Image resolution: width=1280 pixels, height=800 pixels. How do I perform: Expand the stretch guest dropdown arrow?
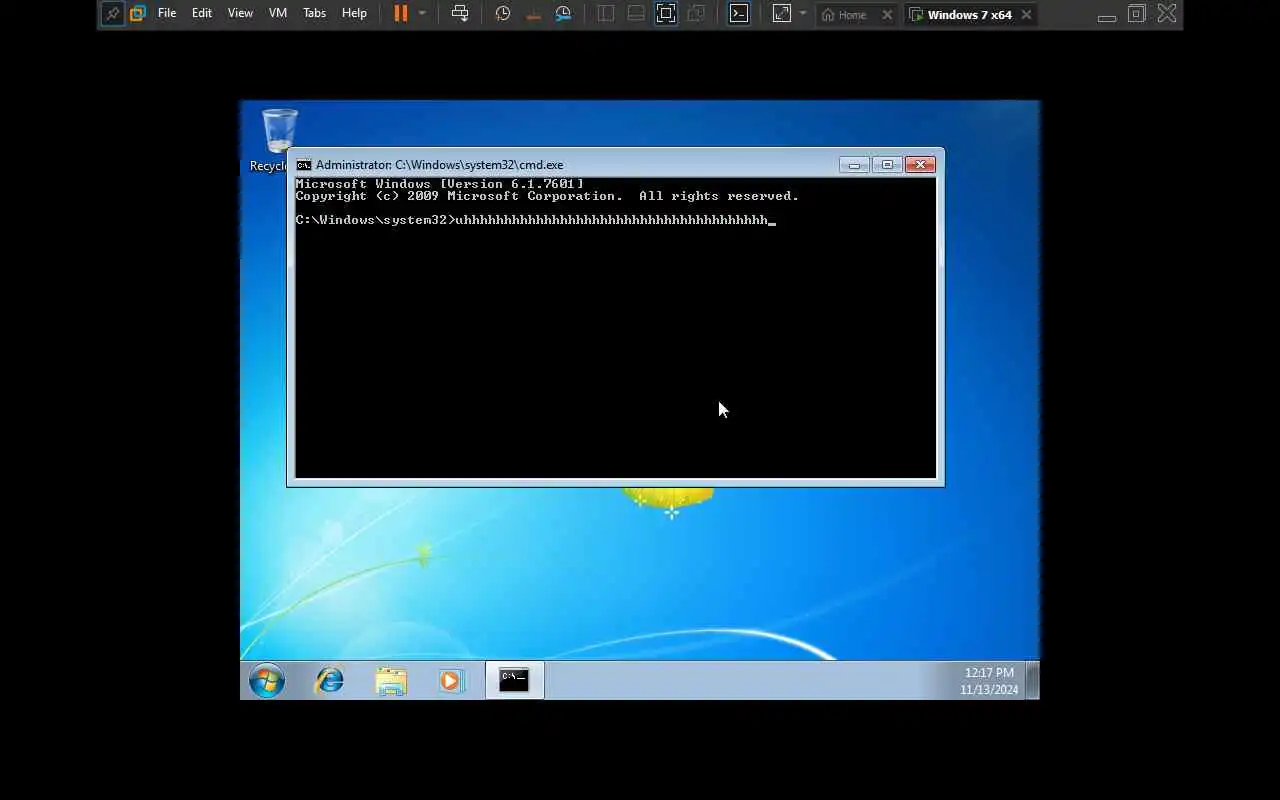802,14
